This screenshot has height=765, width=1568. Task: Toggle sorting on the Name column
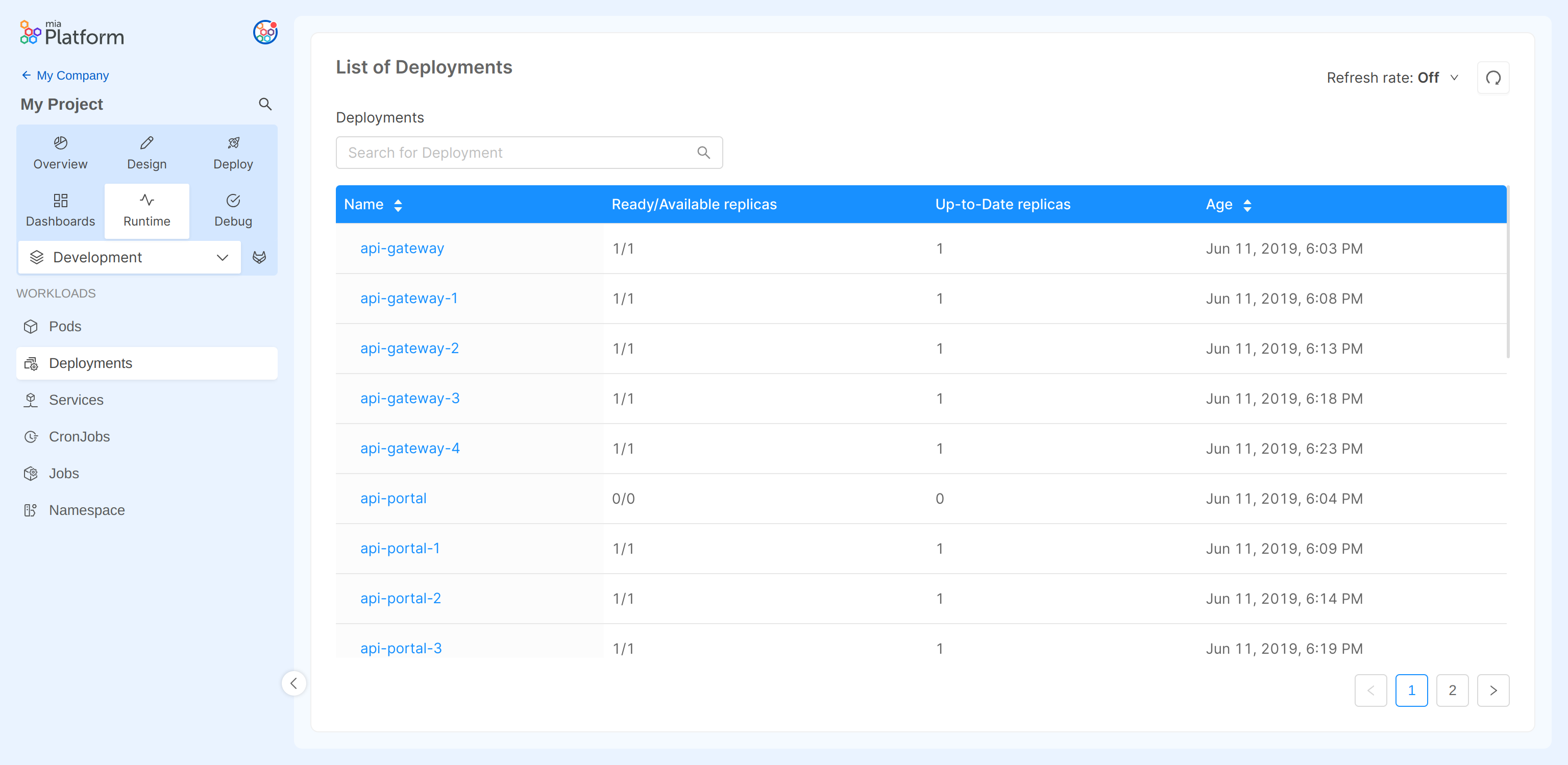[x=399, y=205]
